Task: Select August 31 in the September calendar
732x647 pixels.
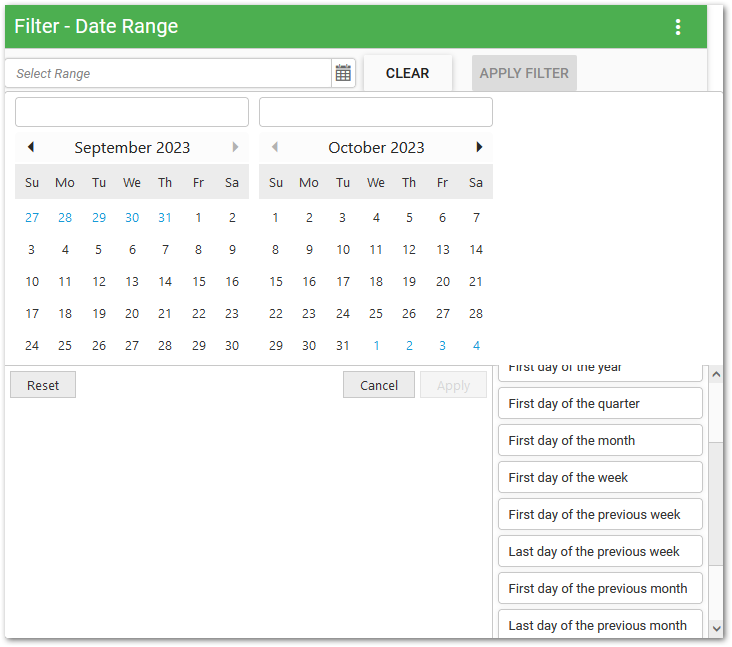Action: tap(165, 218)
